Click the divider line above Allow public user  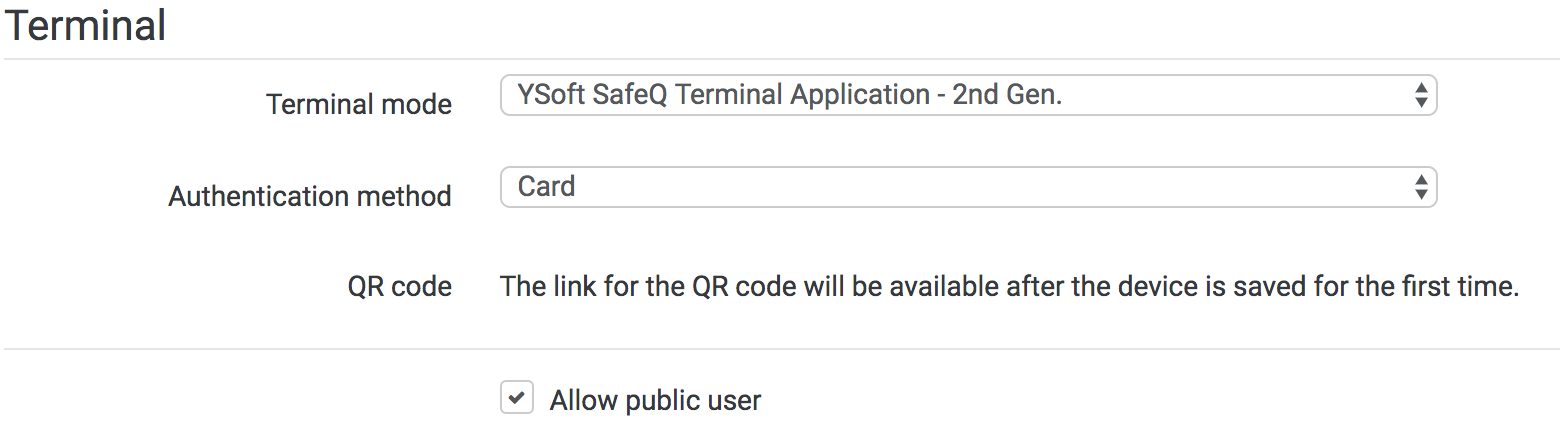click(780, 349)
